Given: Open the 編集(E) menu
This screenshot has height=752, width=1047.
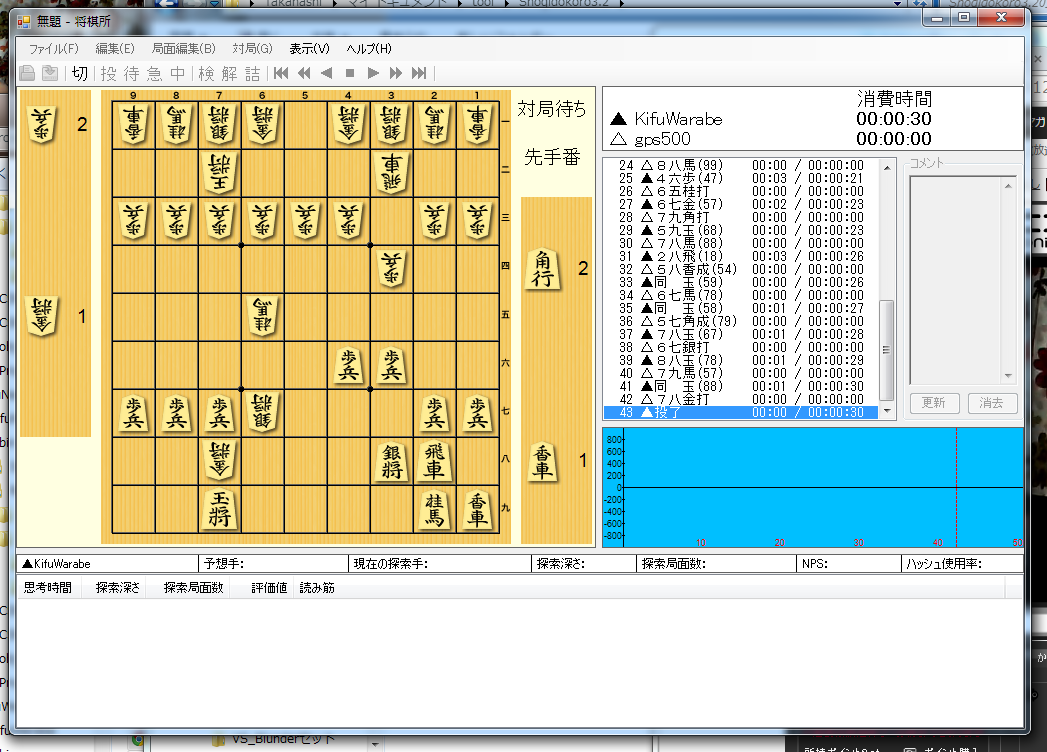Looking at the screenshot, I should pyautogui.click(x=115, y=49).
